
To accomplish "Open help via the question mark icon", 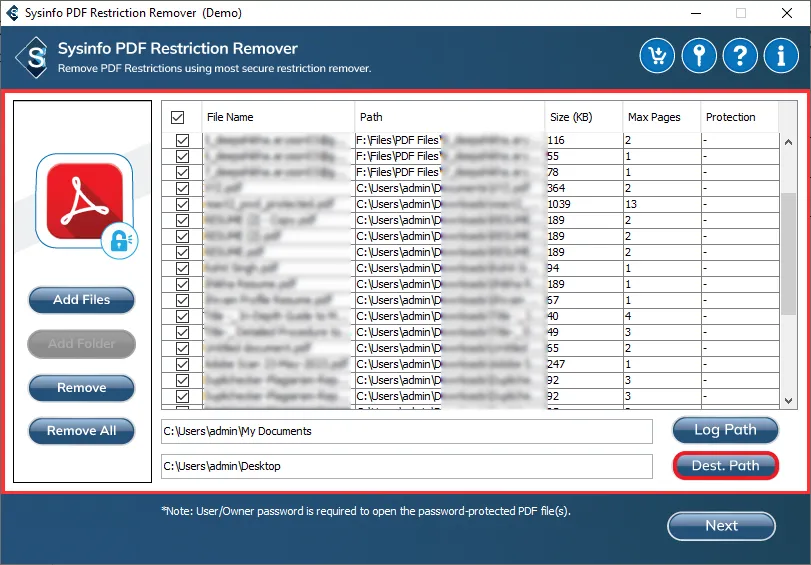I will (740, 55).
